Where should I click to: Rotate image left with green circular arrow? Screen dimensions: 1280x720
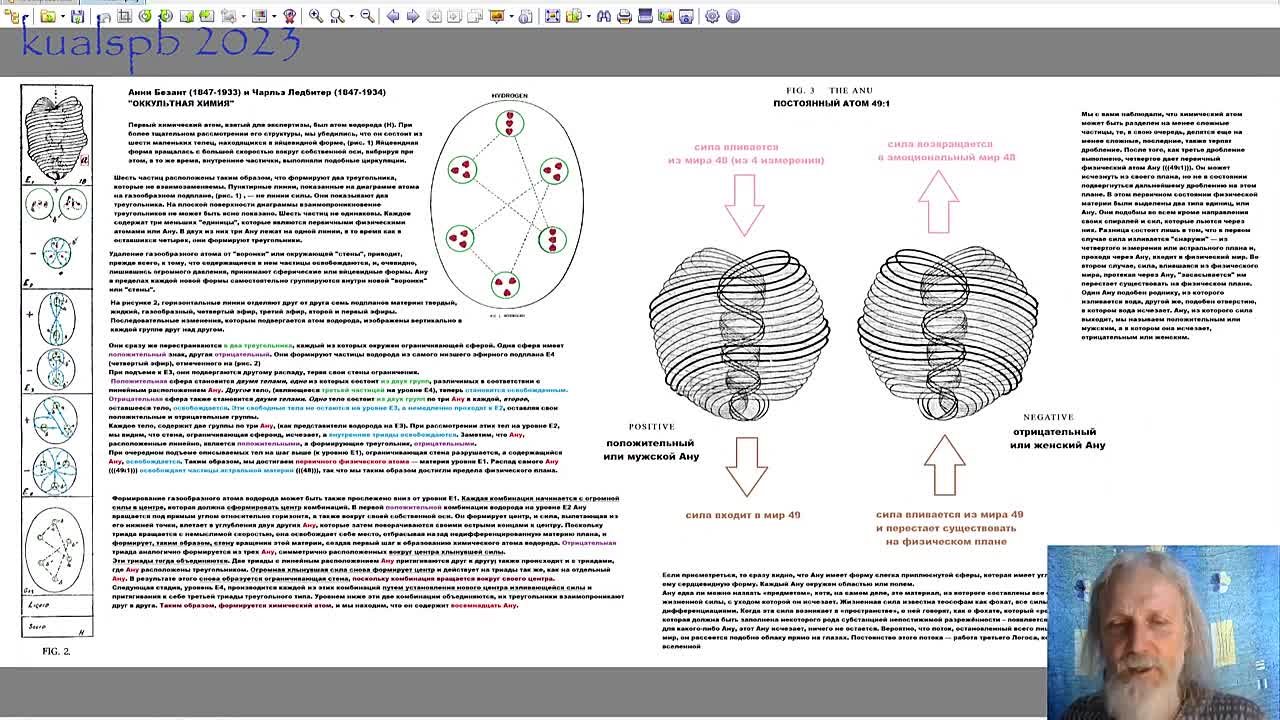[x=145, y=16]
